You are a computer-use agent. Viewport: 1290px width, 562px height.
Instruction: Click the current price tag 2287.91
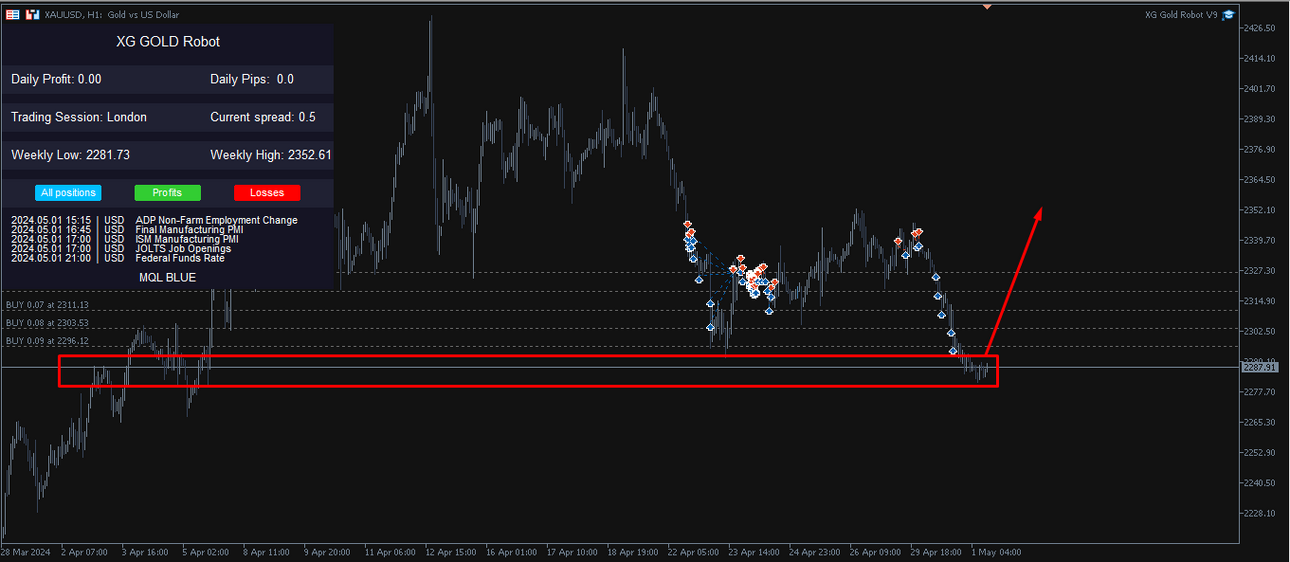point(1259,367)
